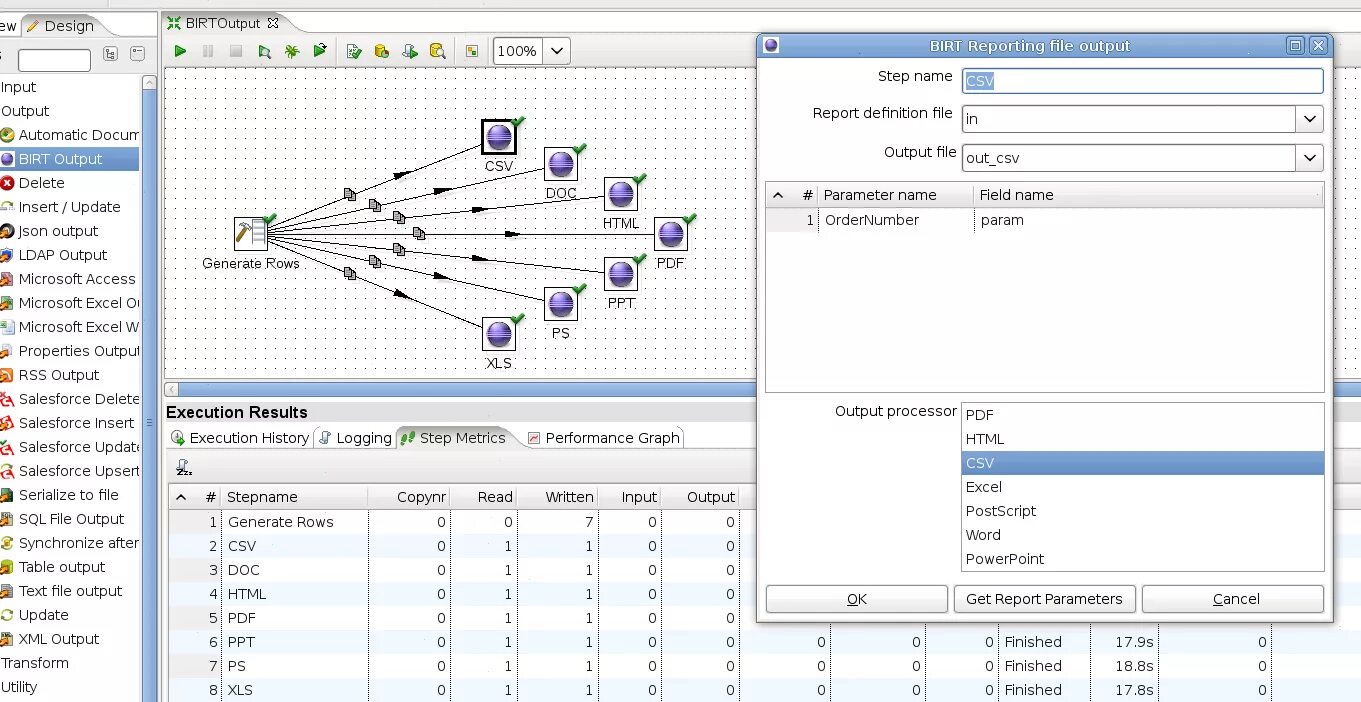Confirm the dialog with OK
The width and height of the screenshot is (1361, 702).
857,599
